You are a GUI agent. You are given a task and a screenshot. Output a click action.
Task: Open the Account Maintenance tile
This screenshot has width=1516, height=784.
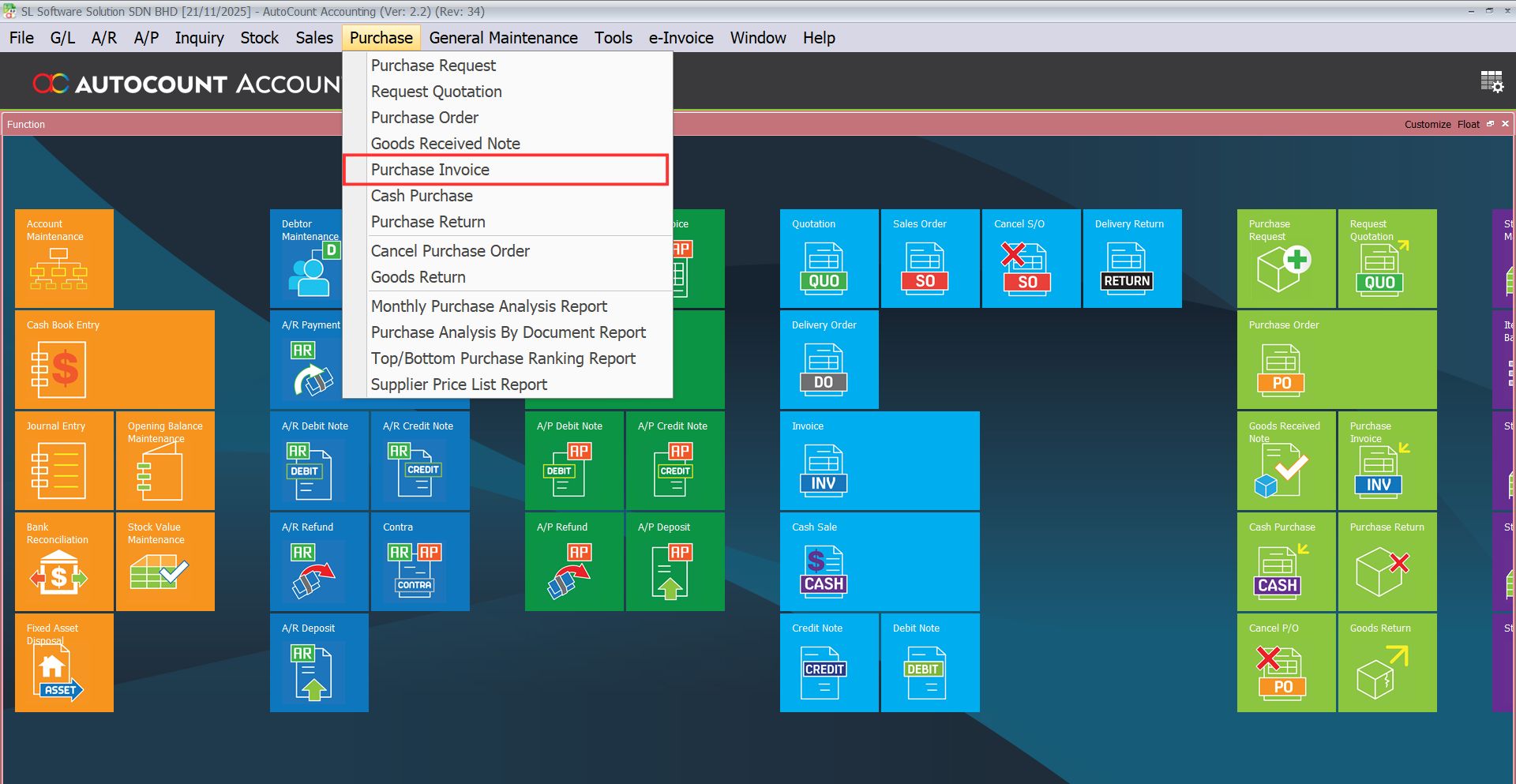(x=63, y=258)
